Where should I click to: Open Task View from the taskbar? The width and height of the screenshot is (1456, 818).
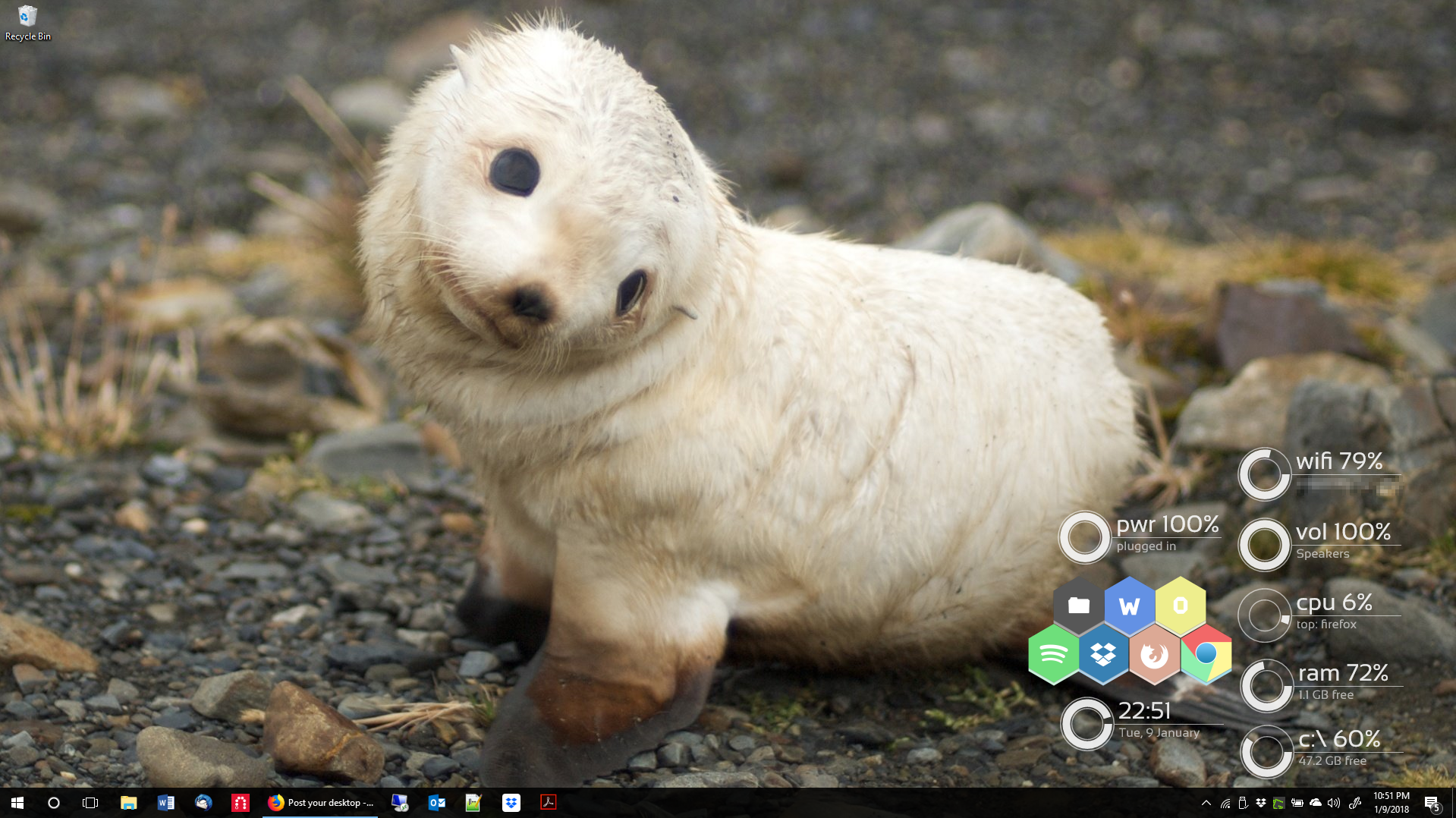click(90, 803)
